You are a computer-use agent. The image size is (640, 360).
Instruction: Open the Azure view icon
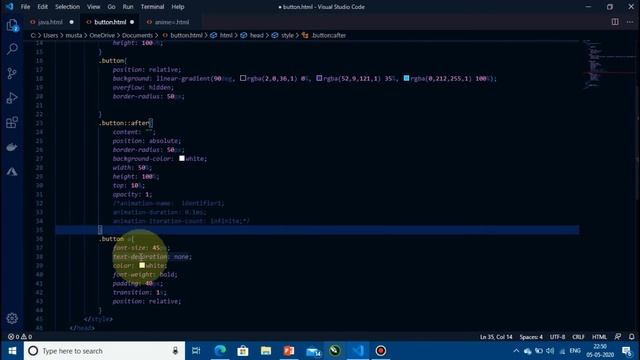tap(12, 171)
